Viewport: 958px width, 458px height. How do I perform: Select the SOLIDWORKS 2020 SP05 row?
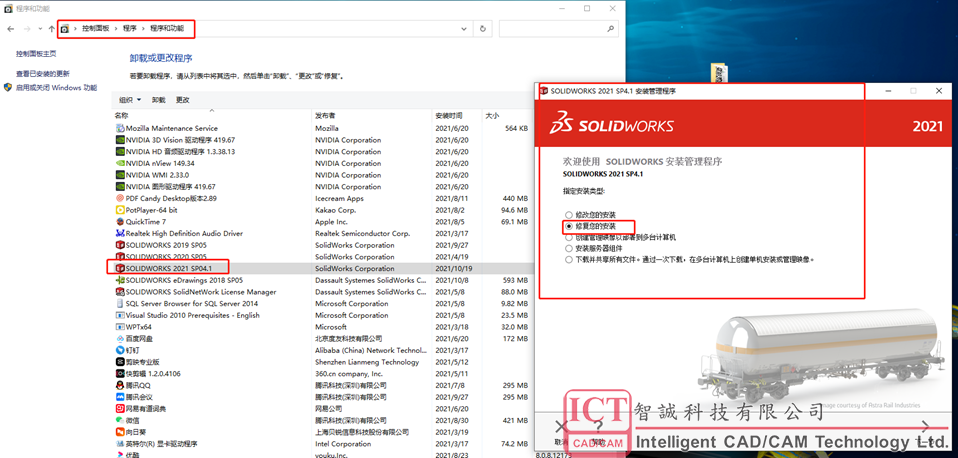coord(323,256)
